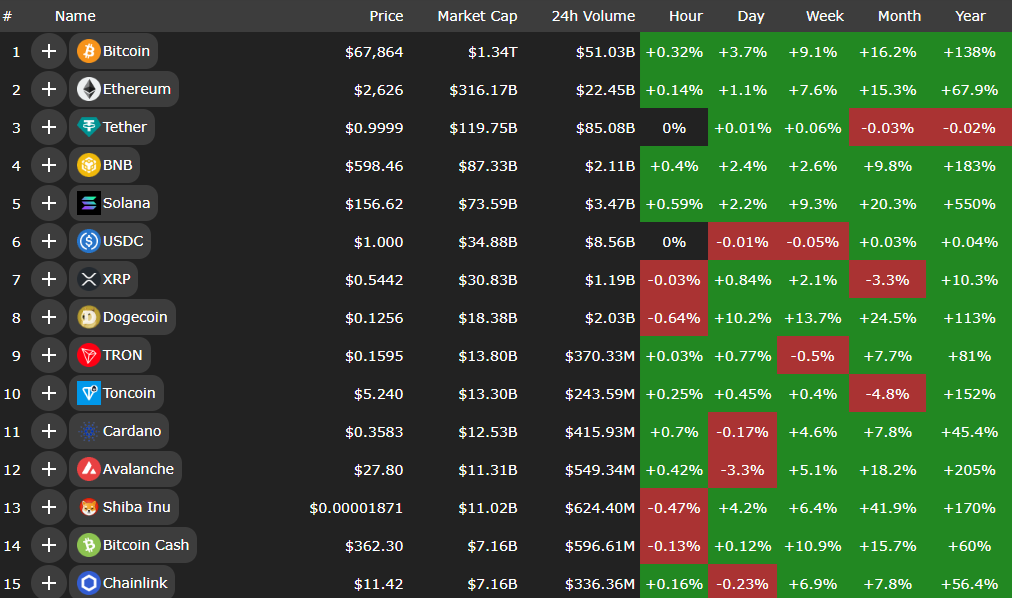Click Dogecoin's green +10.2% day cell
1012x598 pixels.
coord(743,318)
